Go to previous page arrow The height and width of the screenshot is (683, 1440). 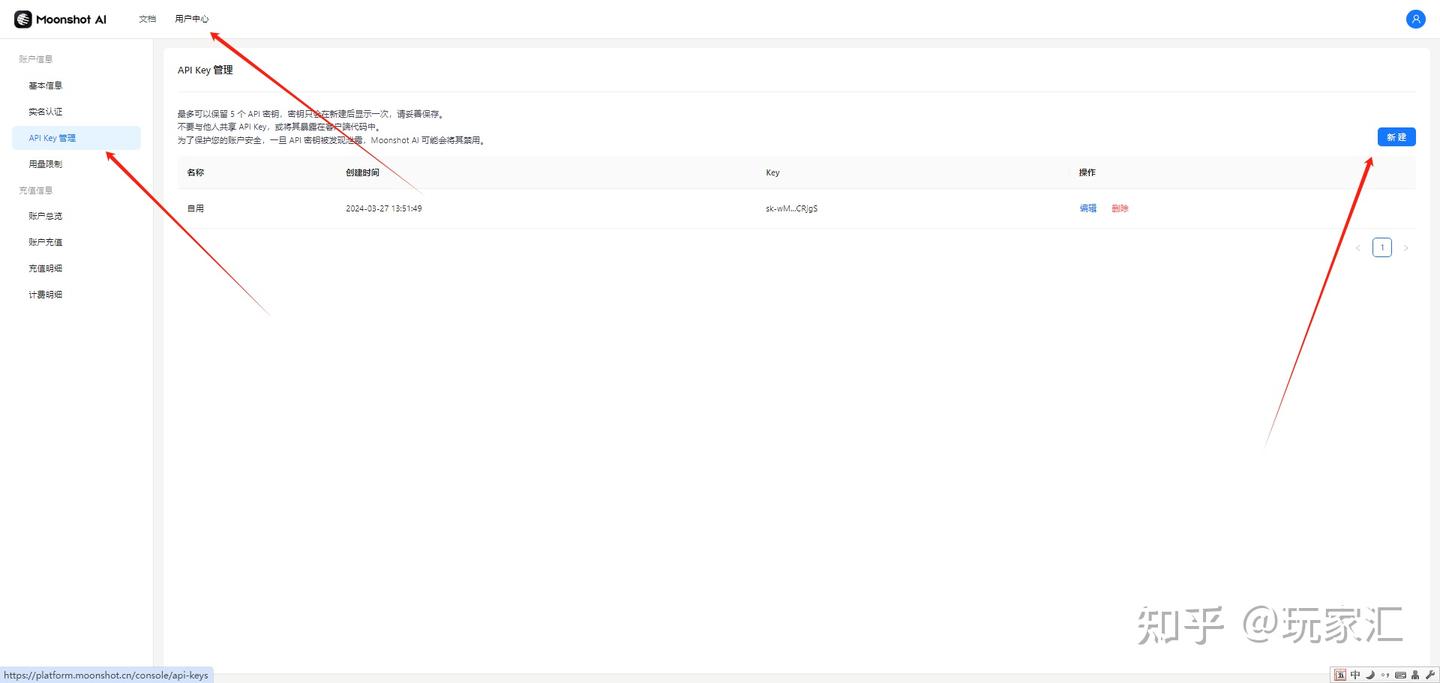(1358, 248)
